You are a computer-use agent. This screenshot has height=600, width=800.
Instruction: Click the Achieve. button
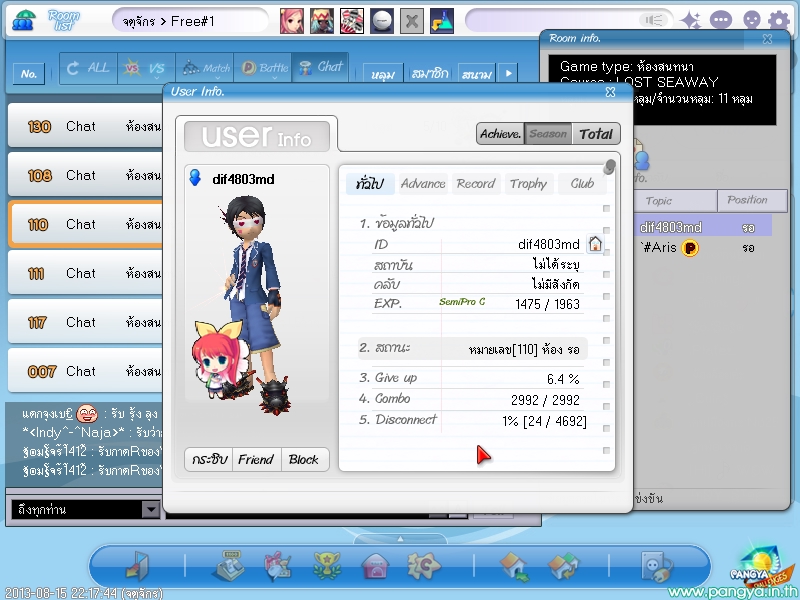(501, 134)
